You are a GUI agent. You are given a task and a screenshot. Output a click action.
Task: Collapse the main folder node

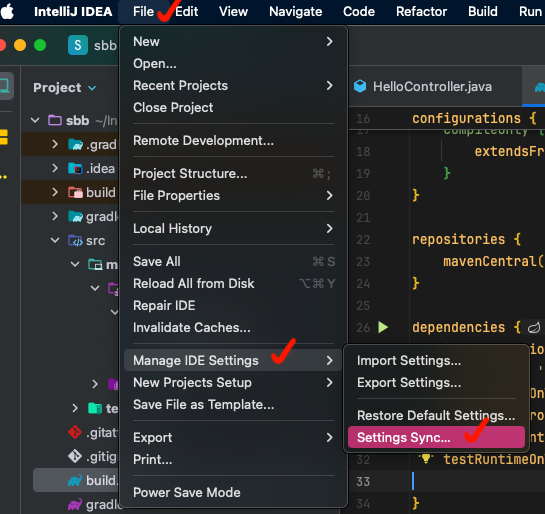(x=75, y=264)
